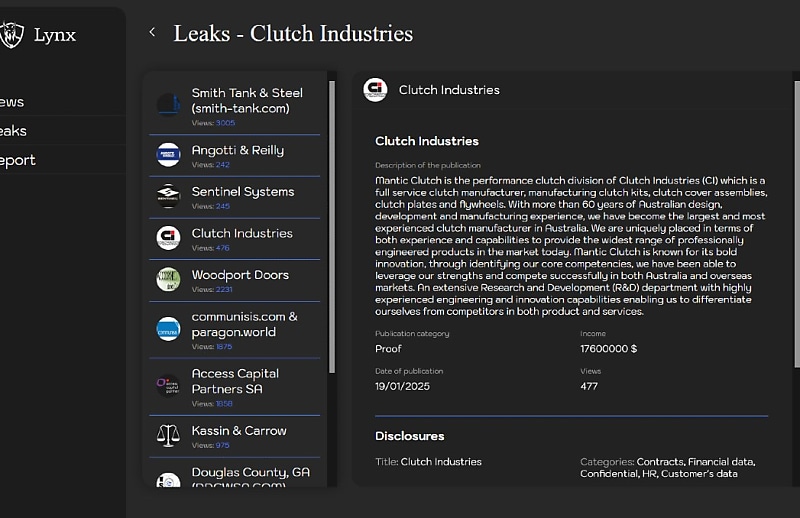Click the Views: 476 count

[x=211, y=248]
